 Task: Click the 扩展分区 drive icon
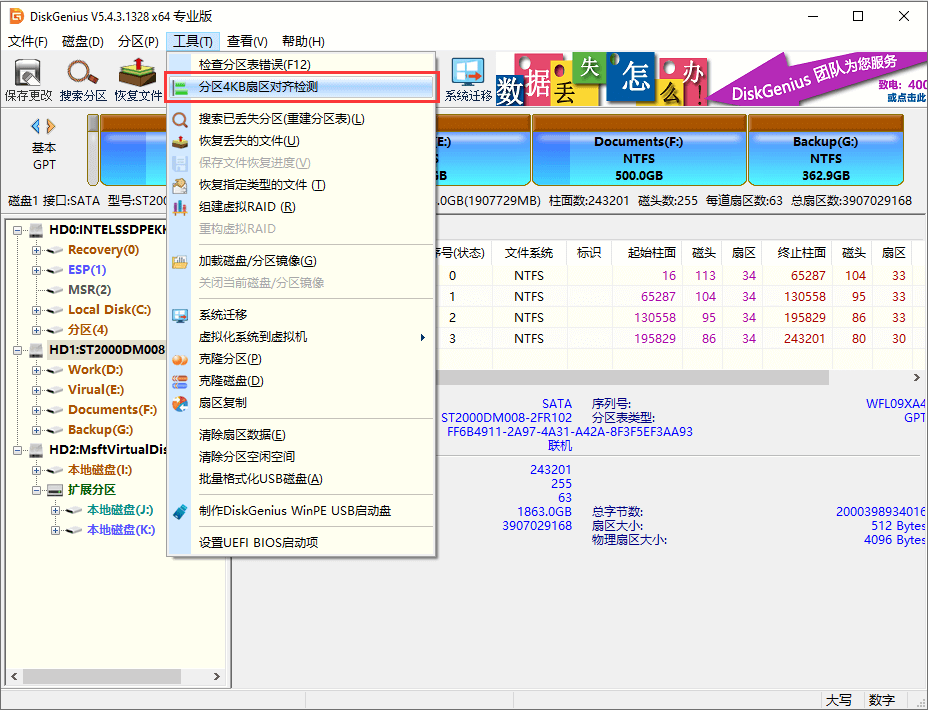click(55, 490)
